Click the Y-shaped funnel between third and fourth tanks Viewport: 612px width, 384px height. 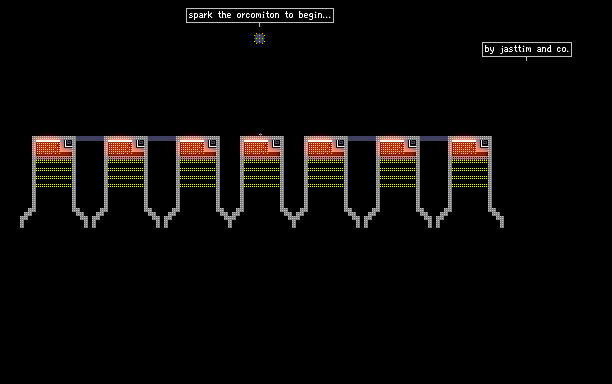tap(230, 218)
